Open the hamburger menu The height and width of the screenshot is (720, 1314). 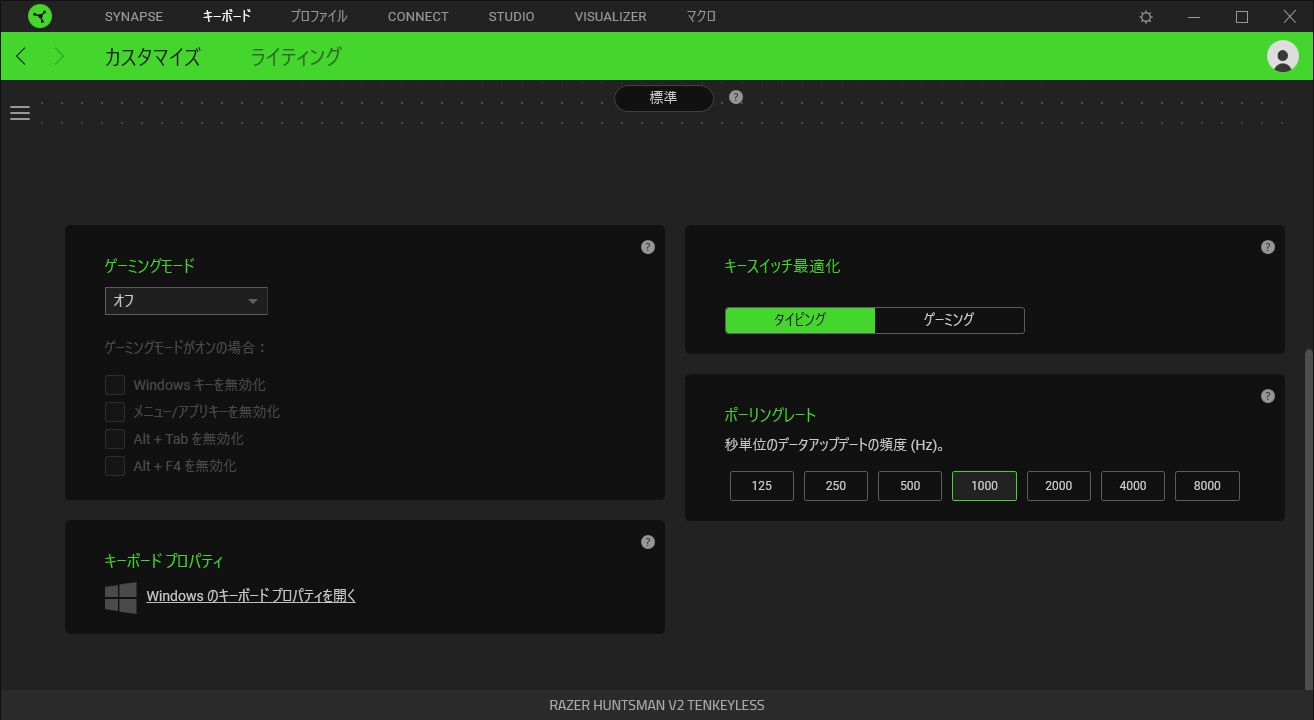pos(20,113)
